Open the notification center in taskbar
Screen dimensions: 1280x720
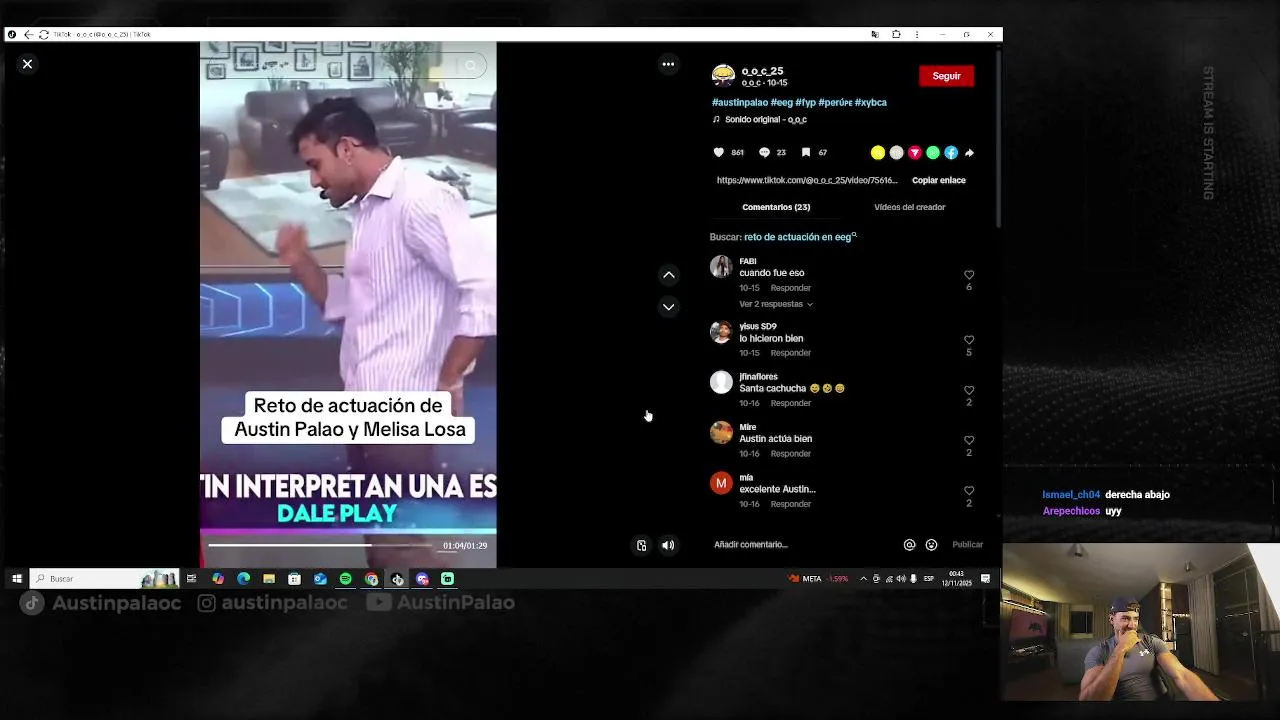[x=985, y=579]
